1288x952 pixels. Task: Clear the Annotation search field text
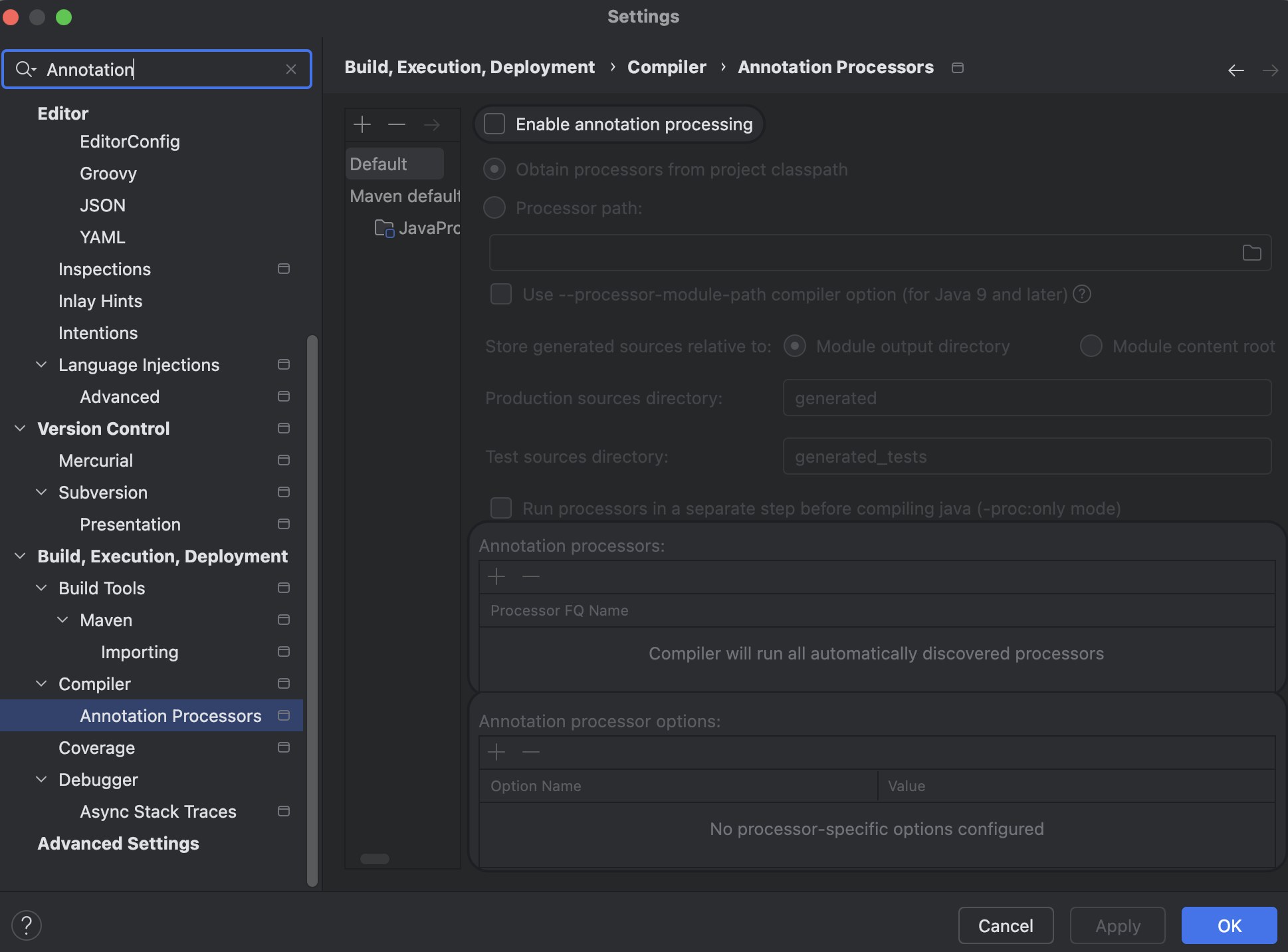(290, 69)
